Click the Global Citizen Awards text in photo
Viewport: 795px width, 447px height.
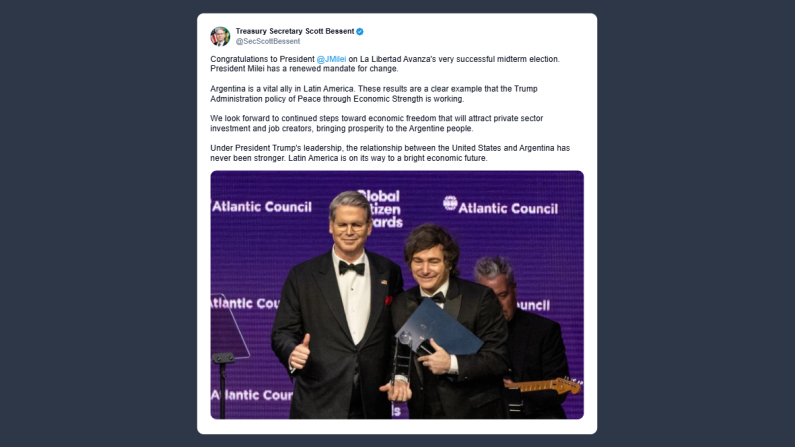(x=378, y=205)
